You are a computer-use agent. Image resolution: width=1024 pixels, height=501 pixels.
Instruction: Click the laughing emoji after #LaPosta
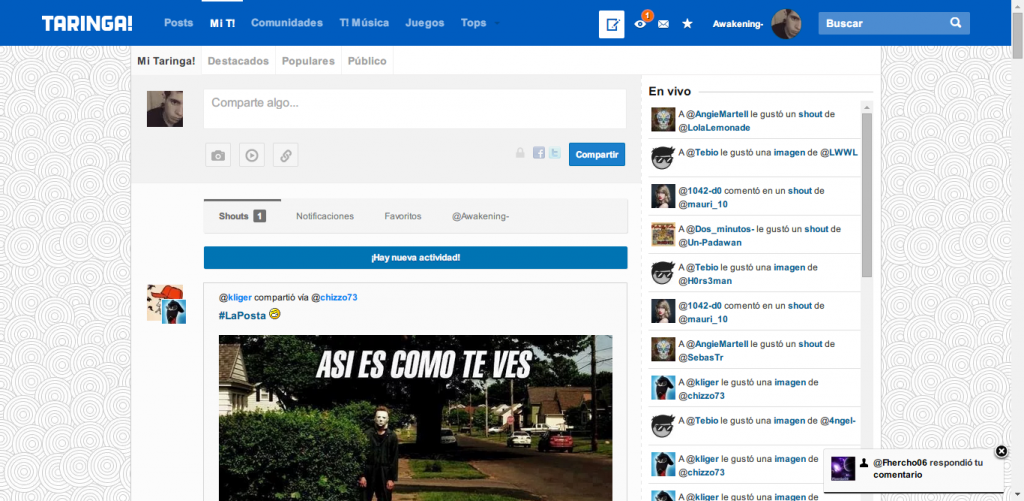click(274, 314)
